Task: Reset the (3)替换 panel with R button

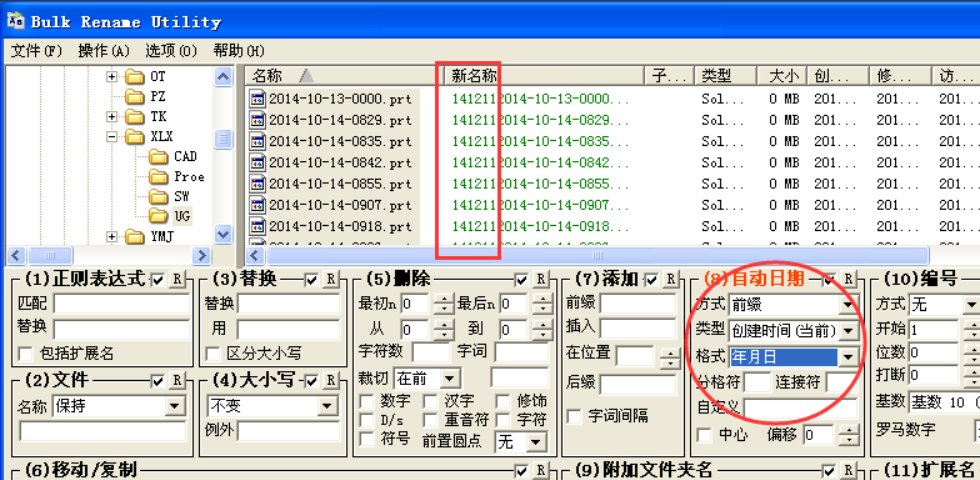Action: (x=330, y=279)
